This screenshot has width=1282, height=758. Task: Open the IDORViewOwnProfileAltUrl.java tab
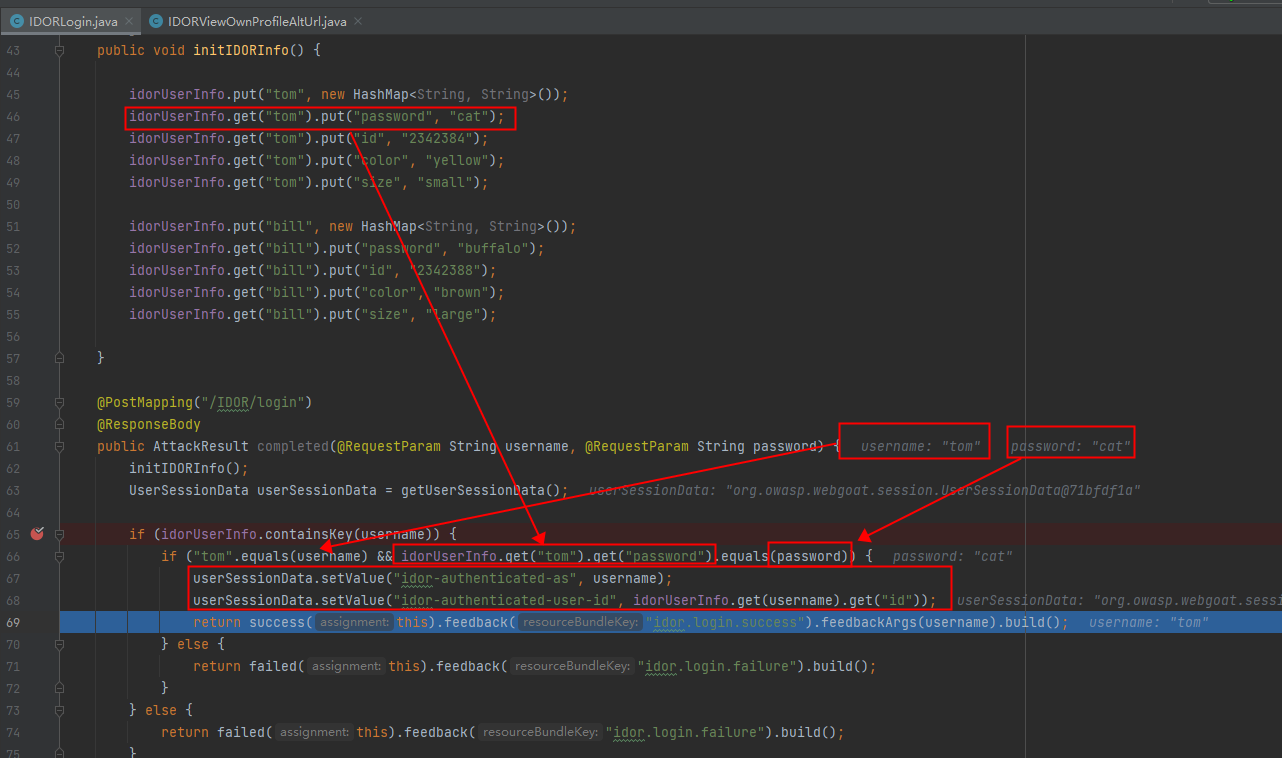pos(257,21)
